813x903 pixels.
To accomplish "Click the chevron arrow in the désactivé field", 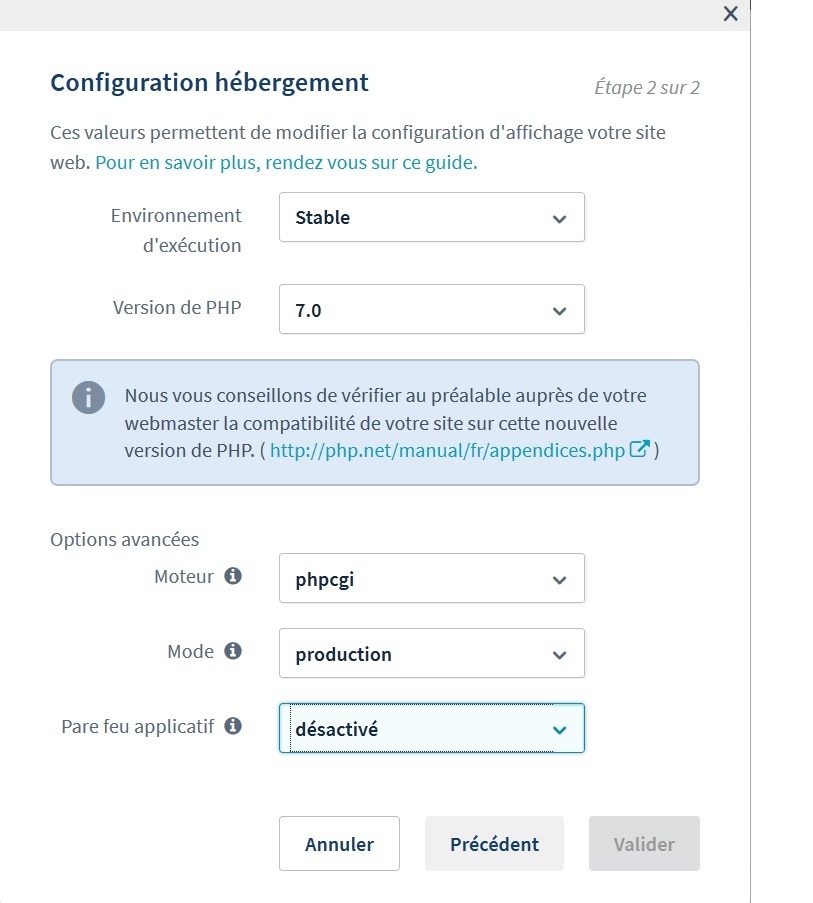I will click(559, 730).
